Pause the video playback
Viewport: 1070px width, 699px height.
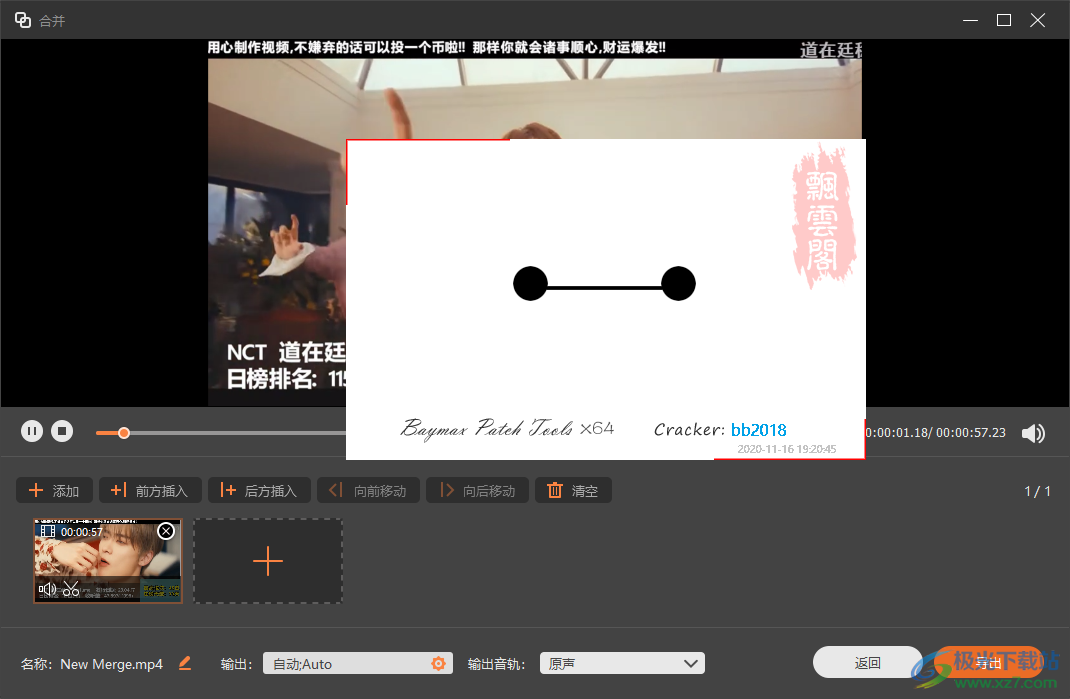click(32, 431)
